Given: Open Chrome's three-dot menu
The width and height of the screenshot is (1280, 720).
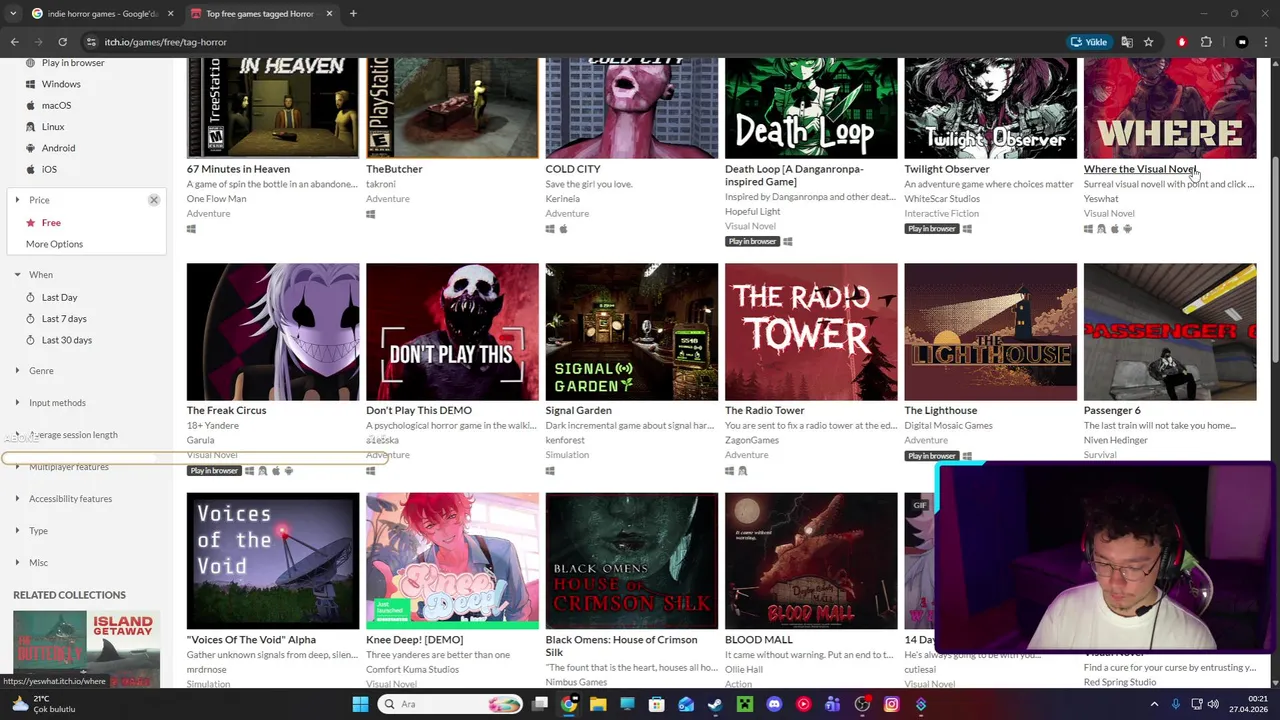Looking at the screenshot, I should click(x=1265, y=42).
